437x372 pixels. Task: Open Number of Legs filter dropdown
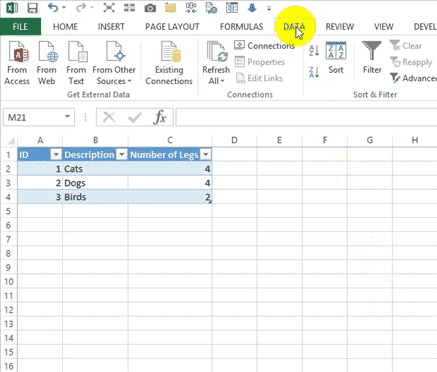coord(206,155)
